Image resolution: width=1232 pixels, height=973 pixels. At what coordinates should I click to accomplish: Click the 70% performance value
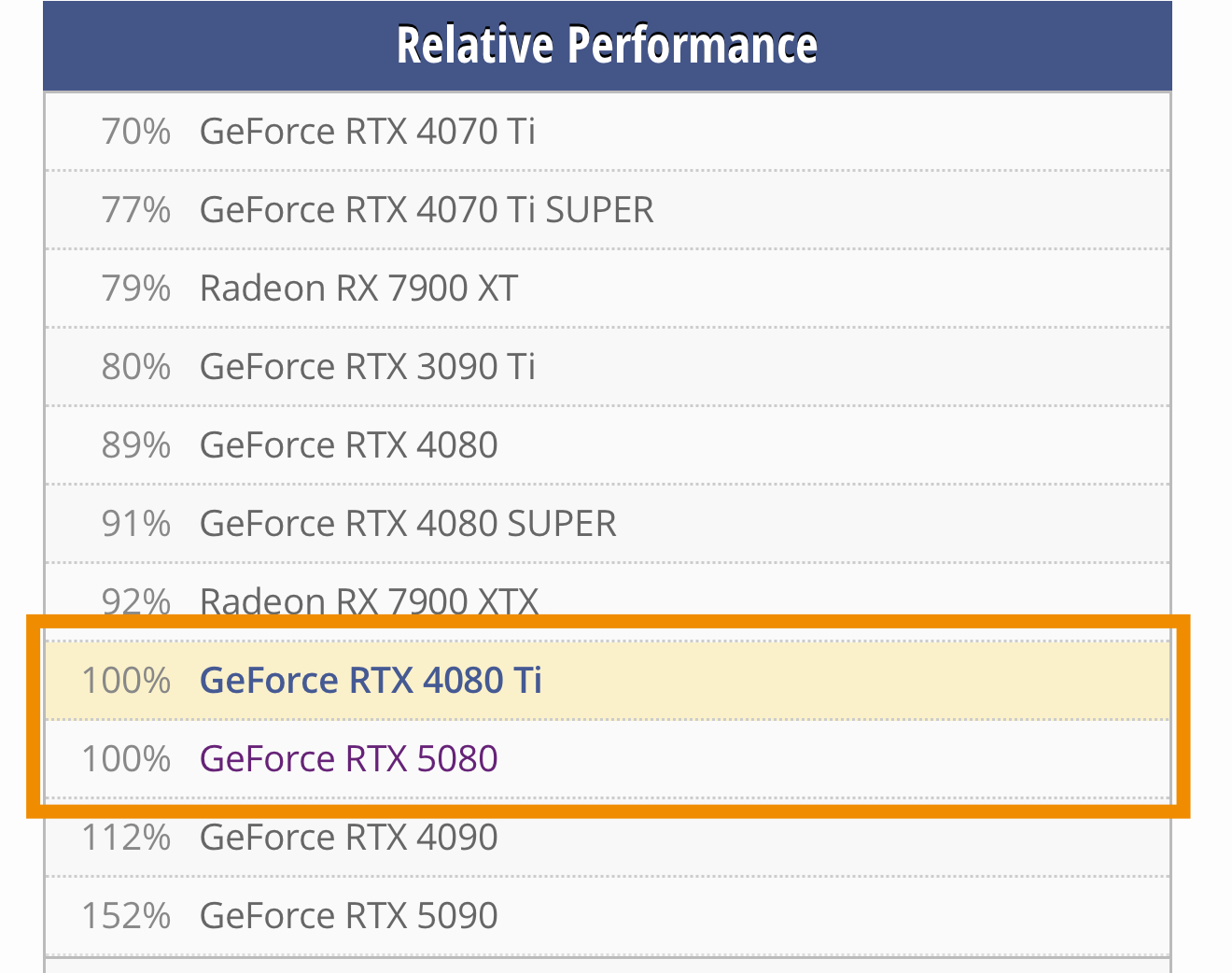click(136, 132)
